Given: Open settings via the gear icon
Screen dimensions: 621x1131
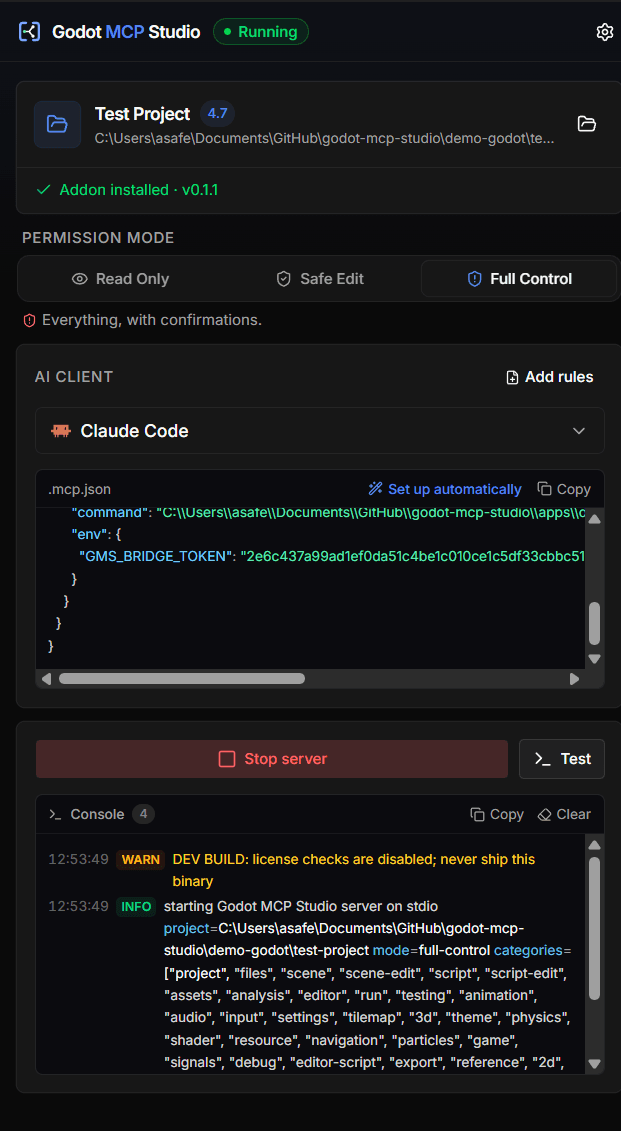Looking at the screenshot, I should point(604,32).
